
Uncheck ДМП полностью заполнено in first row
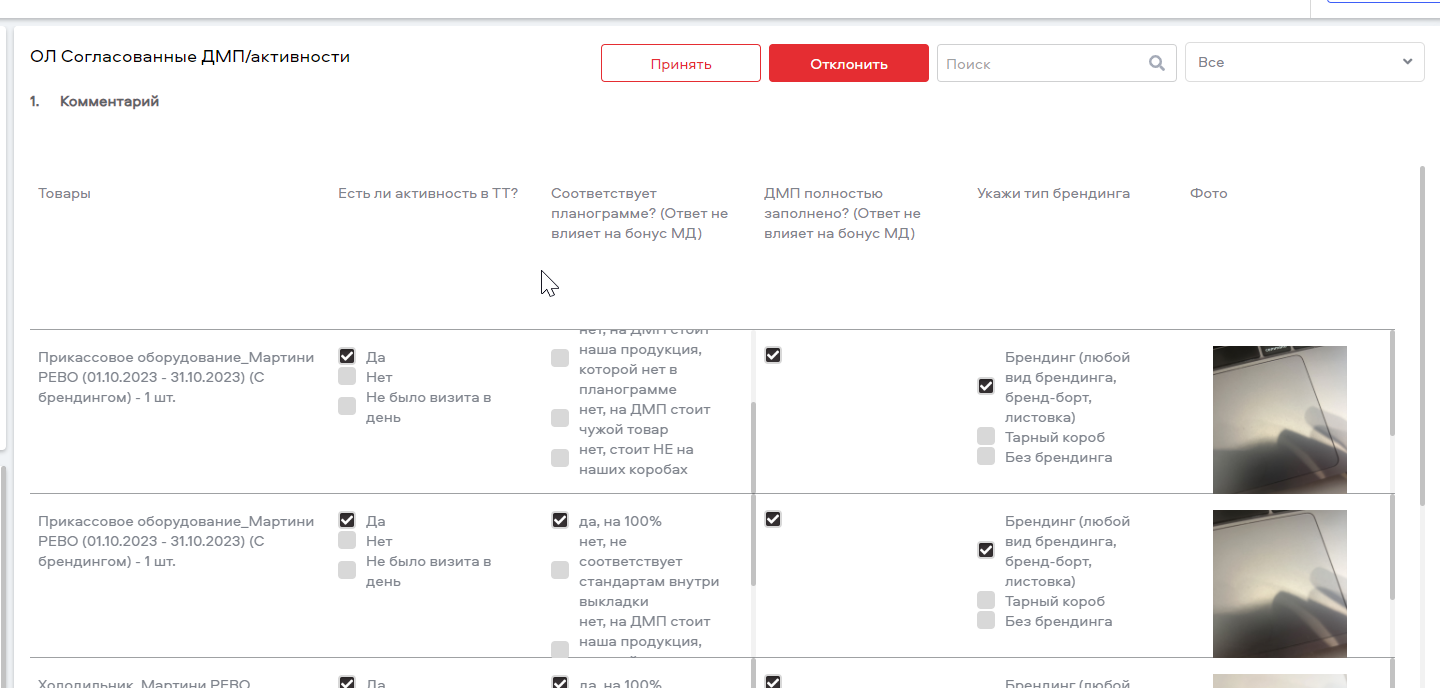pos(773,355)
